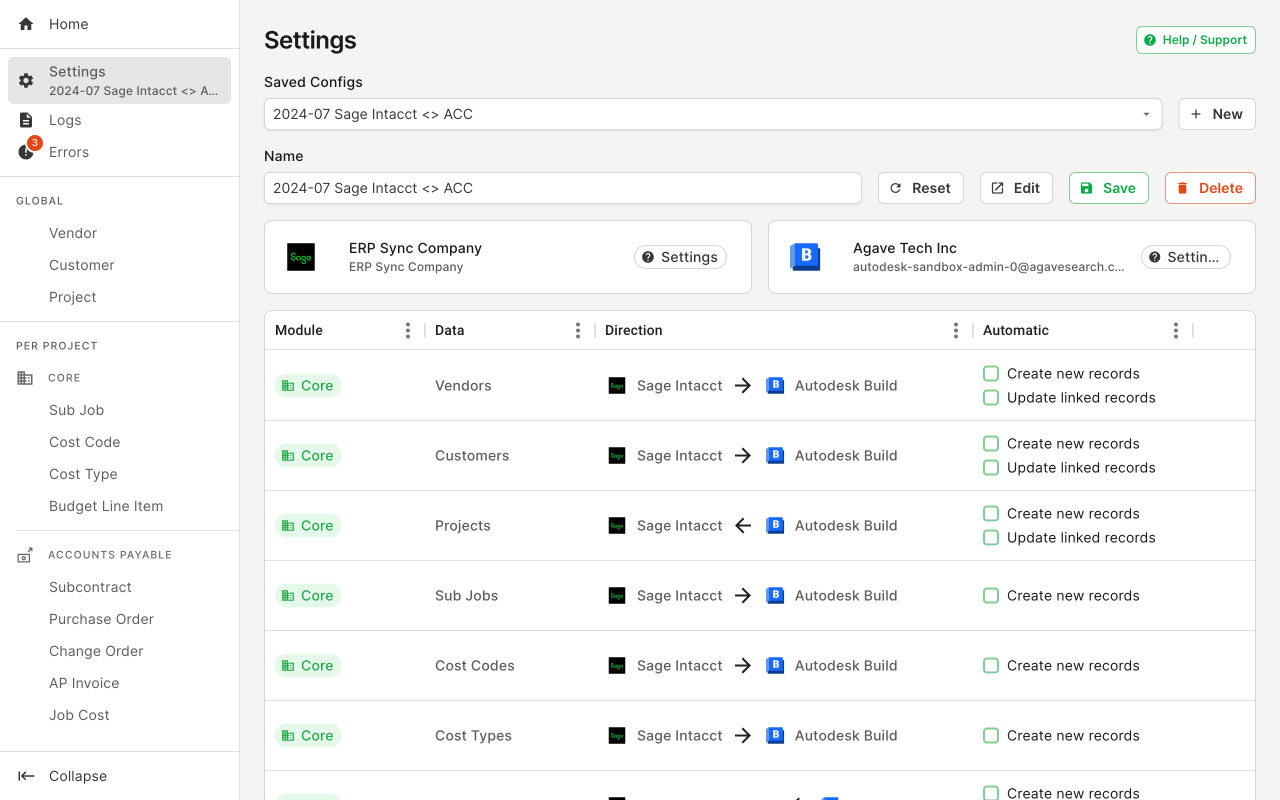This screenshot has width=1280, height=800.
Task: Enable Create new records for Projects
Action: [x=991, y=513]
